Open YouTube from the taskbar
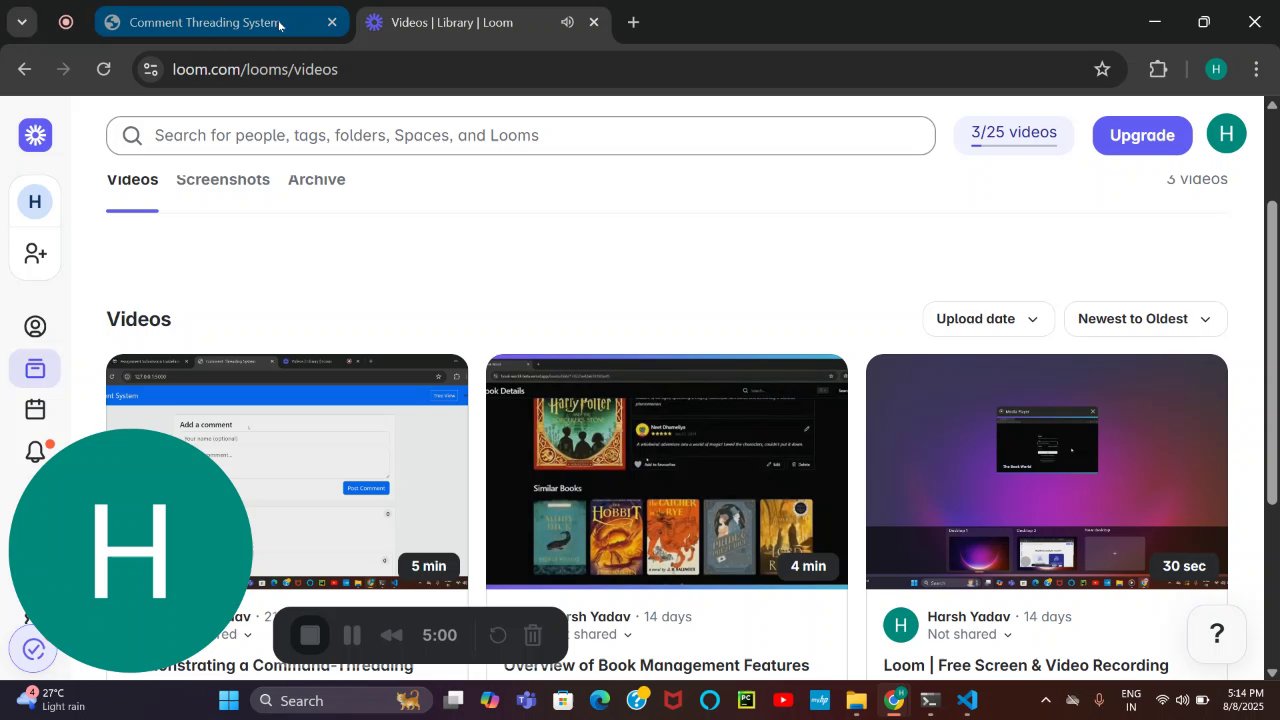This screenshot has width=1280, height=720. click(783, 700)
